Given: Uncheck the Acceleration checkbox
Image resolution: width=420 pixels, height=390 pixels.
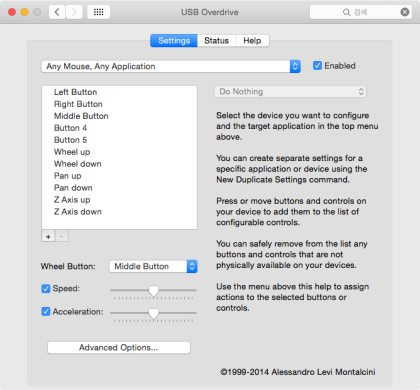Looking at the screenshot, I should point(46,312).
